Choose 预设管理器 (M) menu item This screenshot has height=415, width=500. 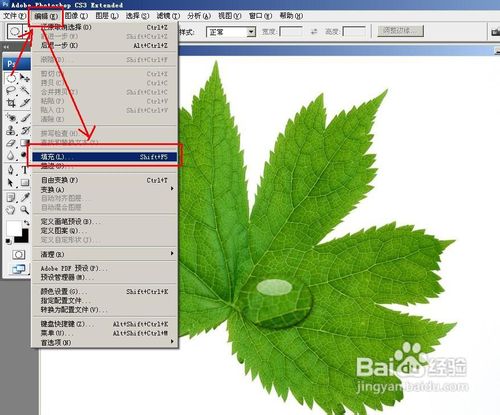(x=105, y=277)
